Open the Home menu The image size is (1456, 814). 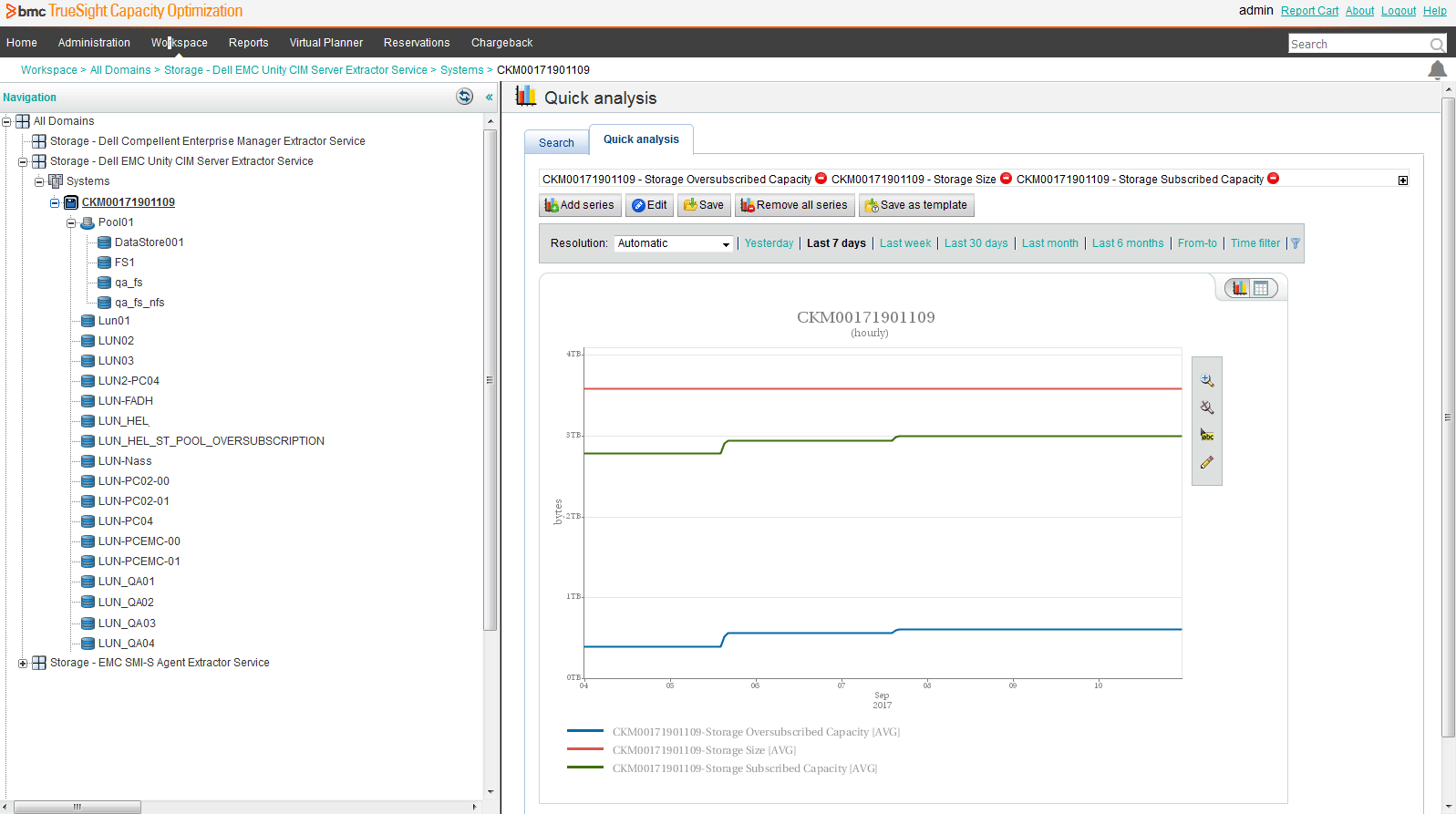tap(22, 43)
